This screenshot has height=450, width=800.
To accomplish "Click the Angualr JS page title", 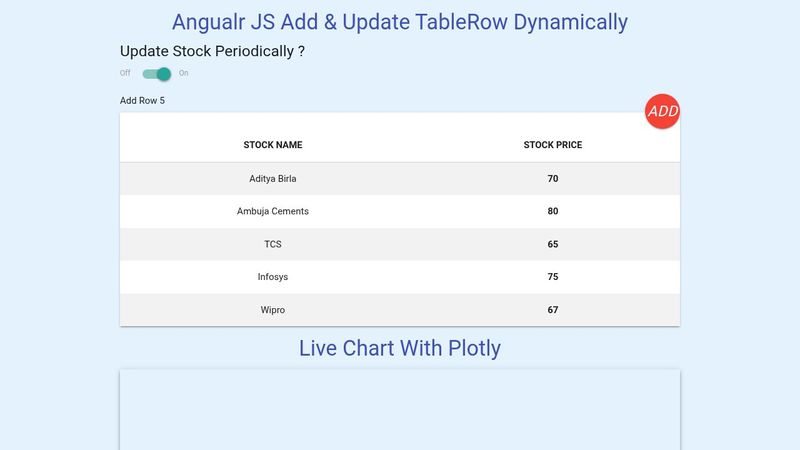I will 400,21.
